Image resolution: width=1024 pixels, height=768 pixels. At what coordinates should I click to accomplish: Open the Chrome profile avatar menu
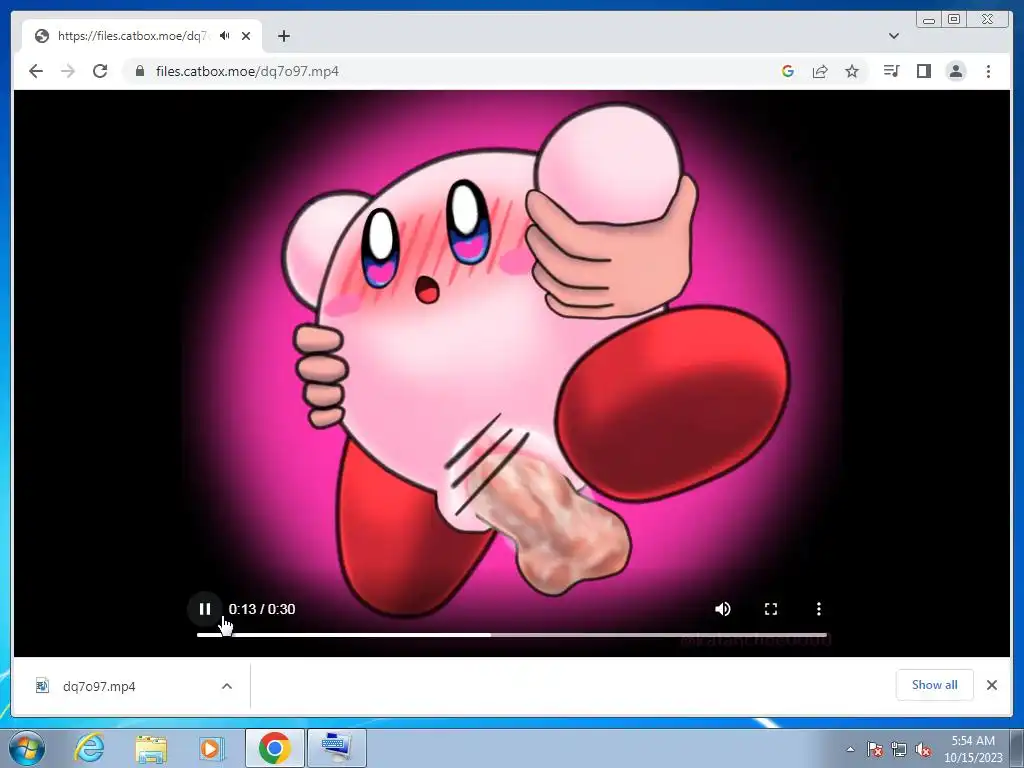coord(955,71)
